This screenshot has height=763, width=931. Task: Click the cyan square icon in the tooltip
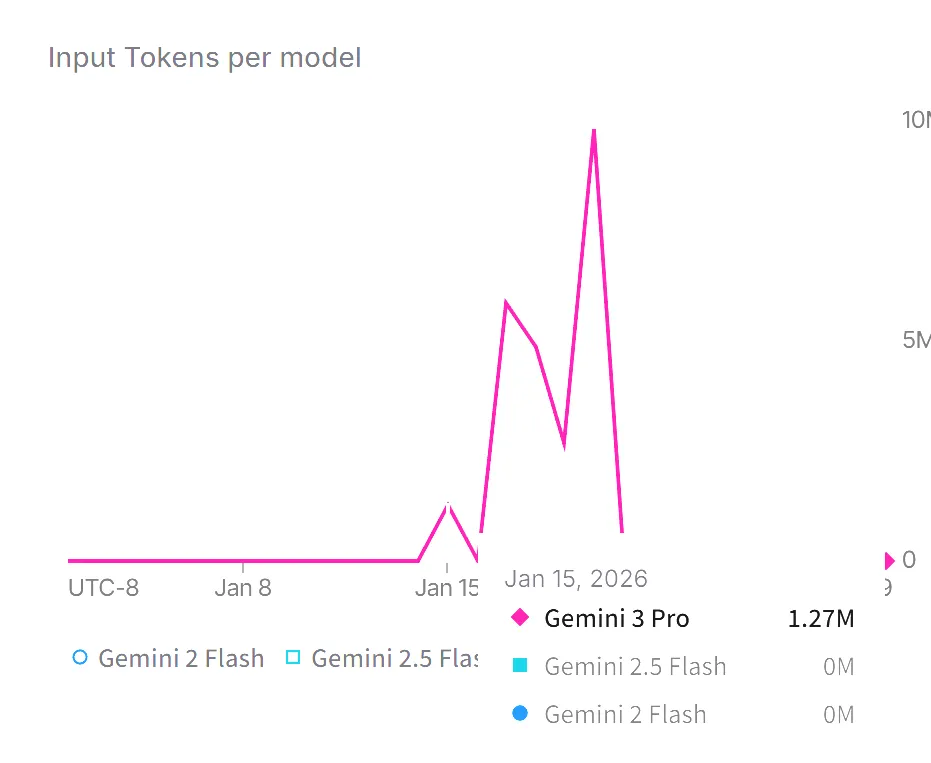519,666
